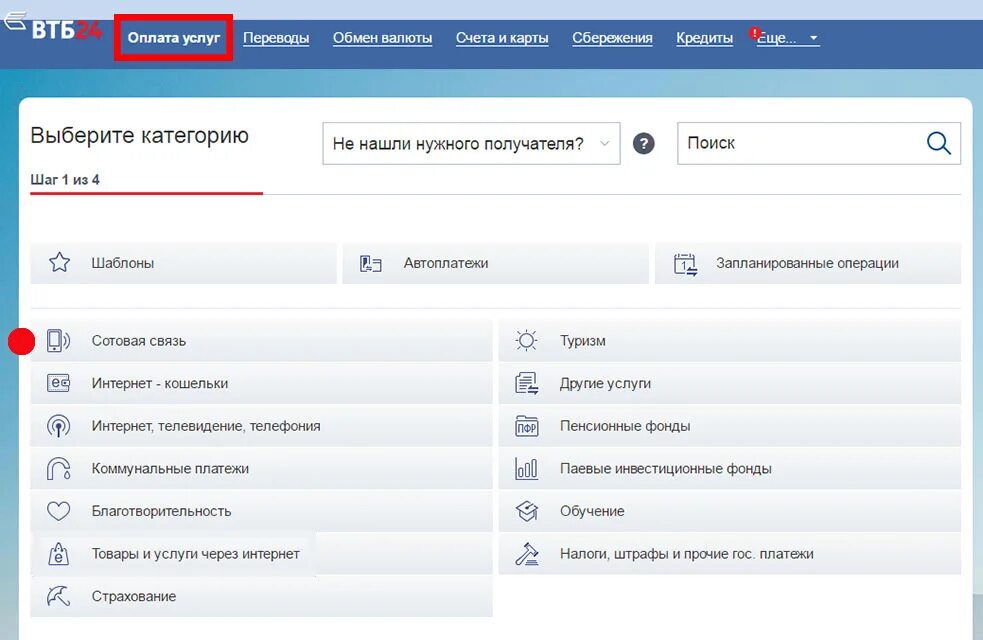This screenshot has height=640, width=983.
Task: Click the Благотворительность heart icon
Action: (x=59, y=510)
